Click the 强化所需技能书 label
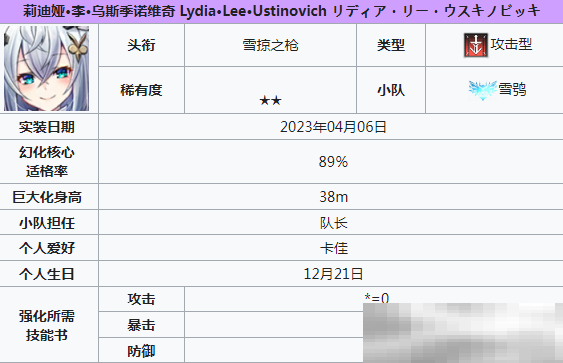The height and width of the screenshot is (363, 563). (47, 325)
